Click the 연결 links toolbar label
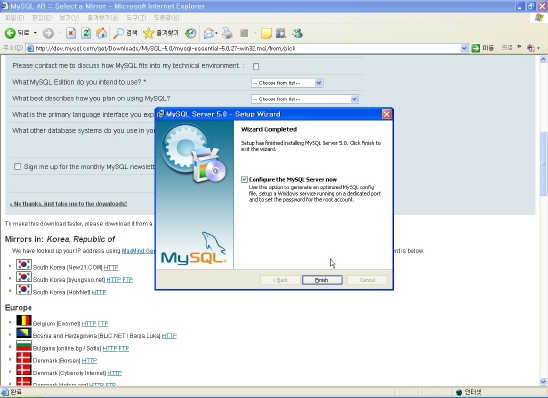 tap(507, 48)
